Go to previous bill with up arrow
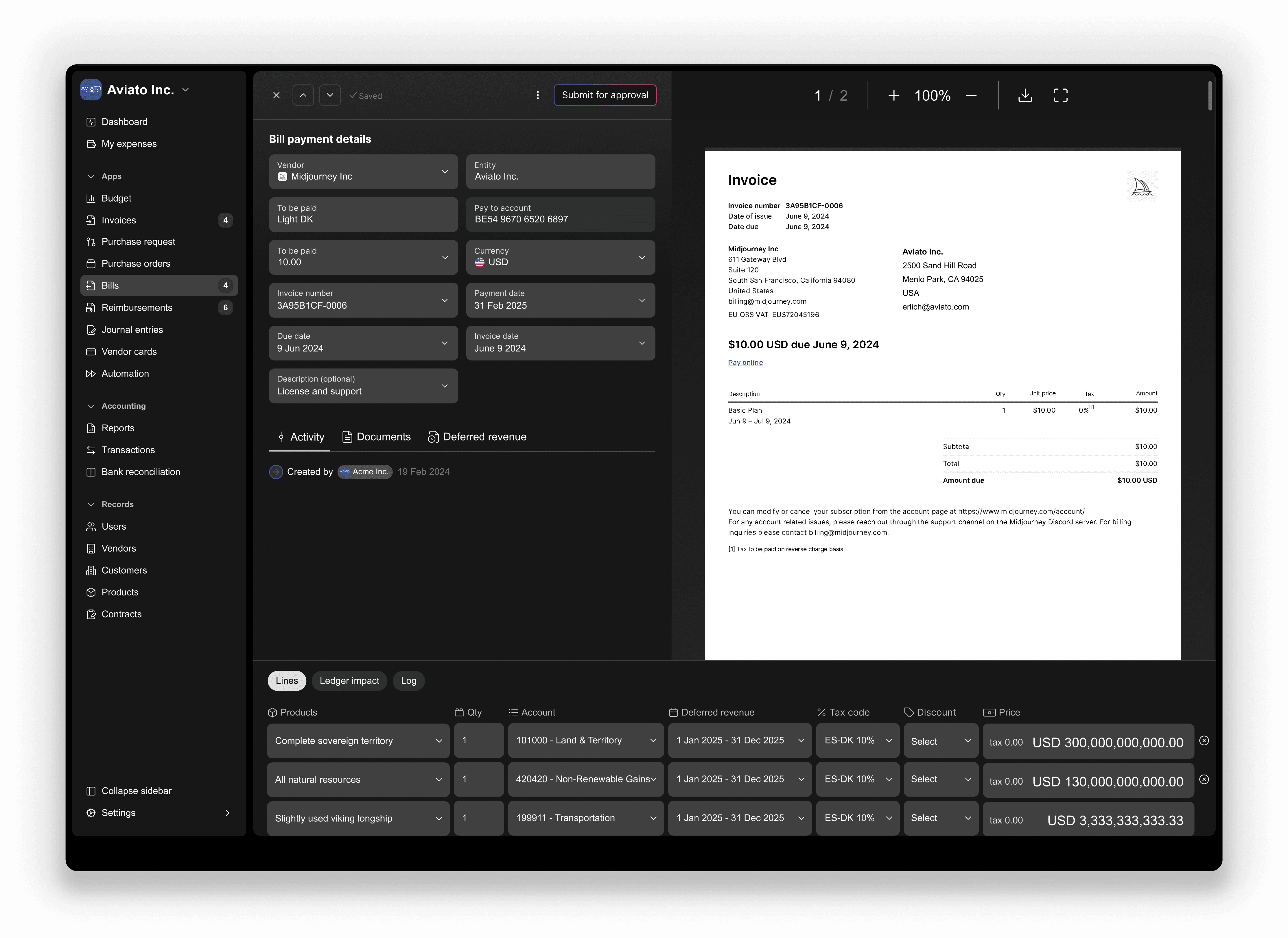Screen dimensions: 1288x938 click(x=303, y=95)
